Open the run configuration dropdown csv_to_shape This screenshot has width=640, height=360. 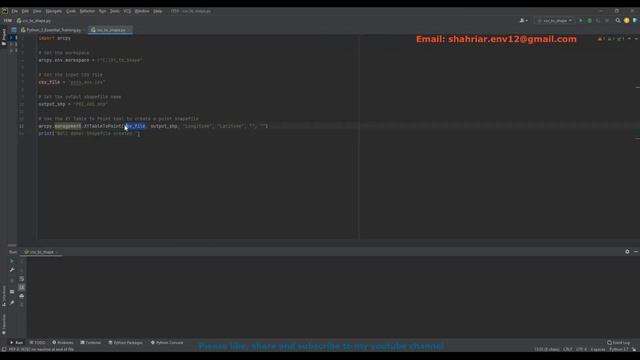tap(554, 20)
